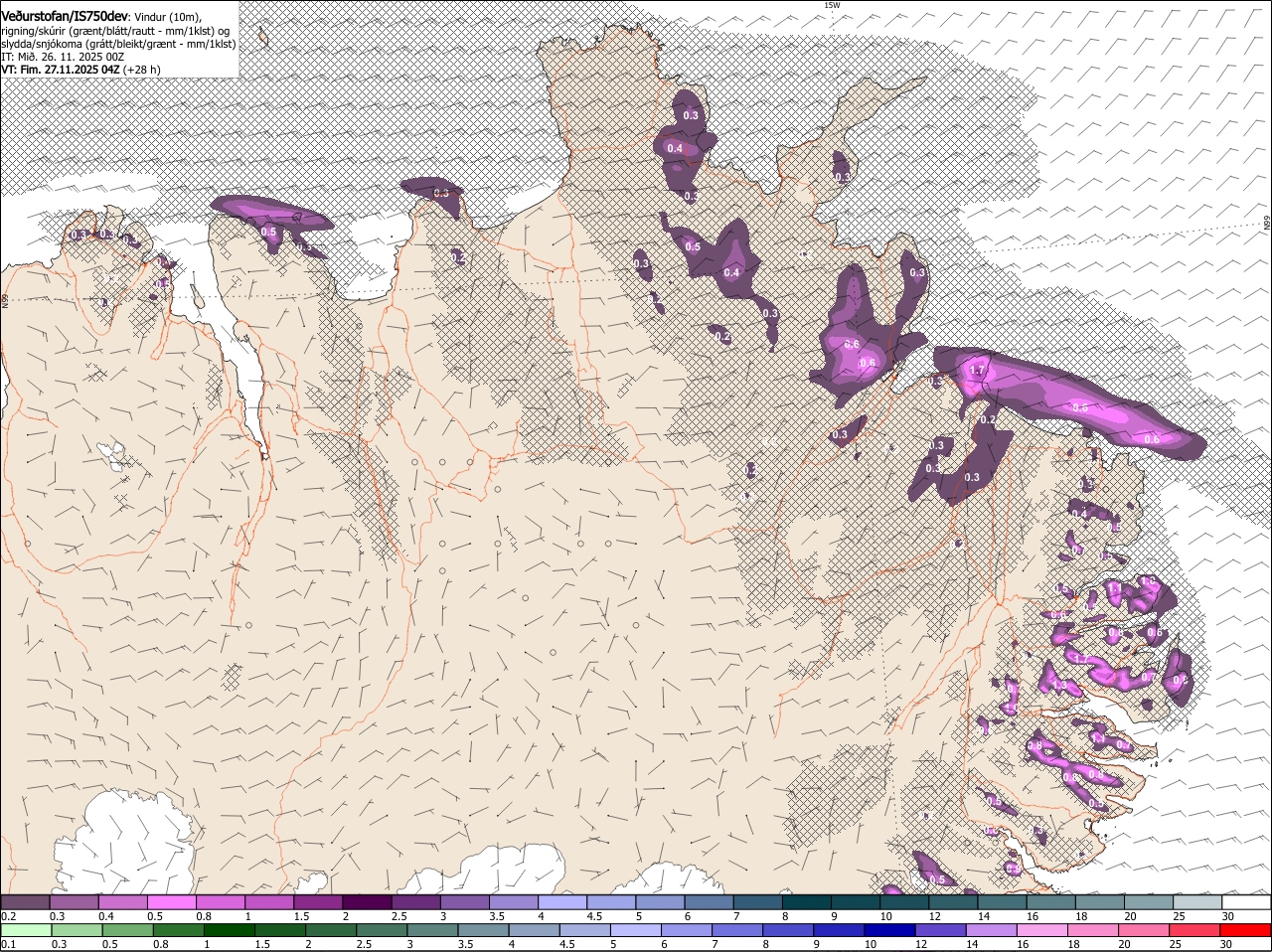Pick the snow scale swatch between 0.8 and 1
Image resolution: width=1272 pixels, height=952 pixels.
point(221,901)
